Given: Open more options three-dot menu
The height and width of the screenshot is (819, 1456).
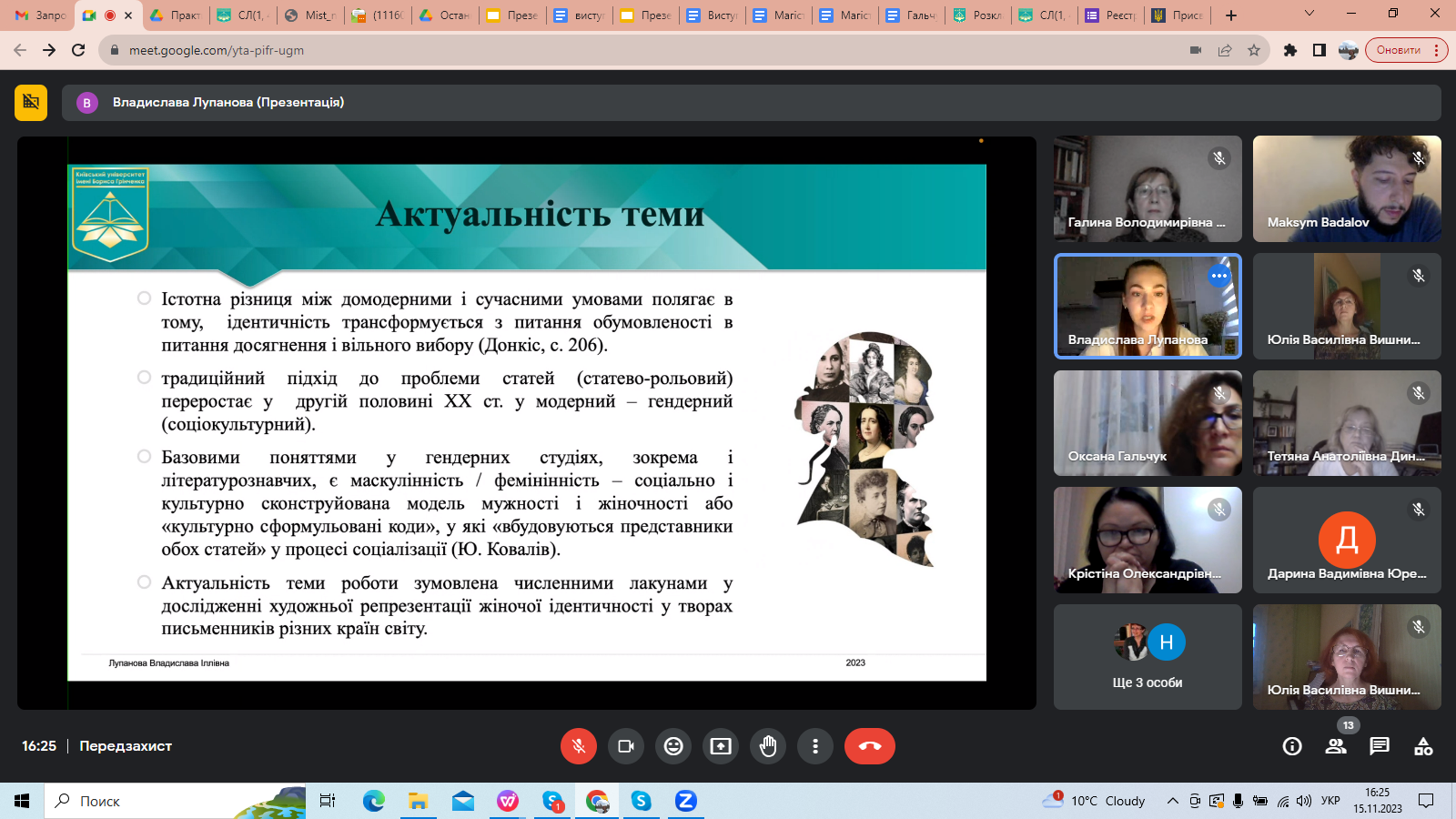Looking at the screenshot, I should click(x=815, y=746).
